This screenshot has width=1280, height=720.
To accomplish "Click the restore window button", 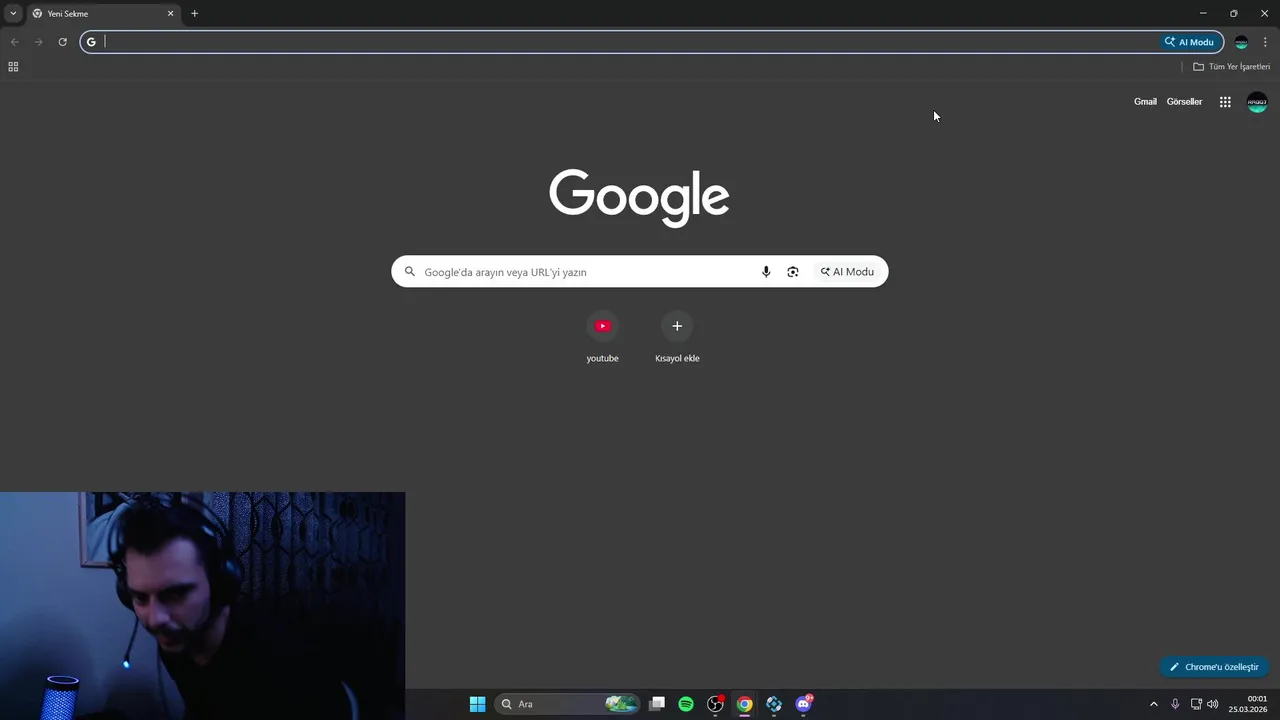I will click(x=1233, y=13).
